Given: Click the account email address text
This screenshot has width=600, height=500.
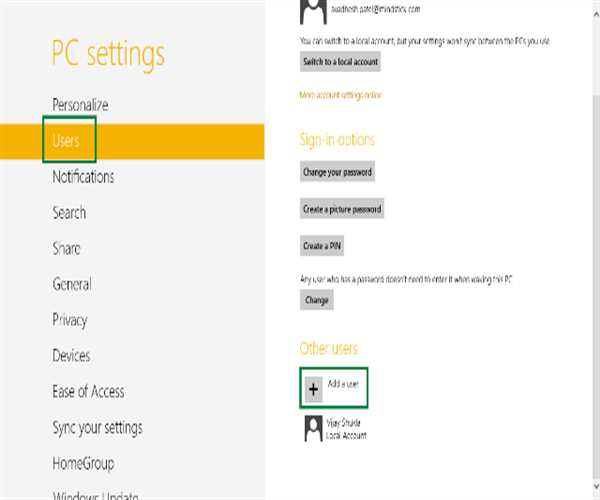Looking at the screenshot, I should pyautogui.click(x=375, y=9).
